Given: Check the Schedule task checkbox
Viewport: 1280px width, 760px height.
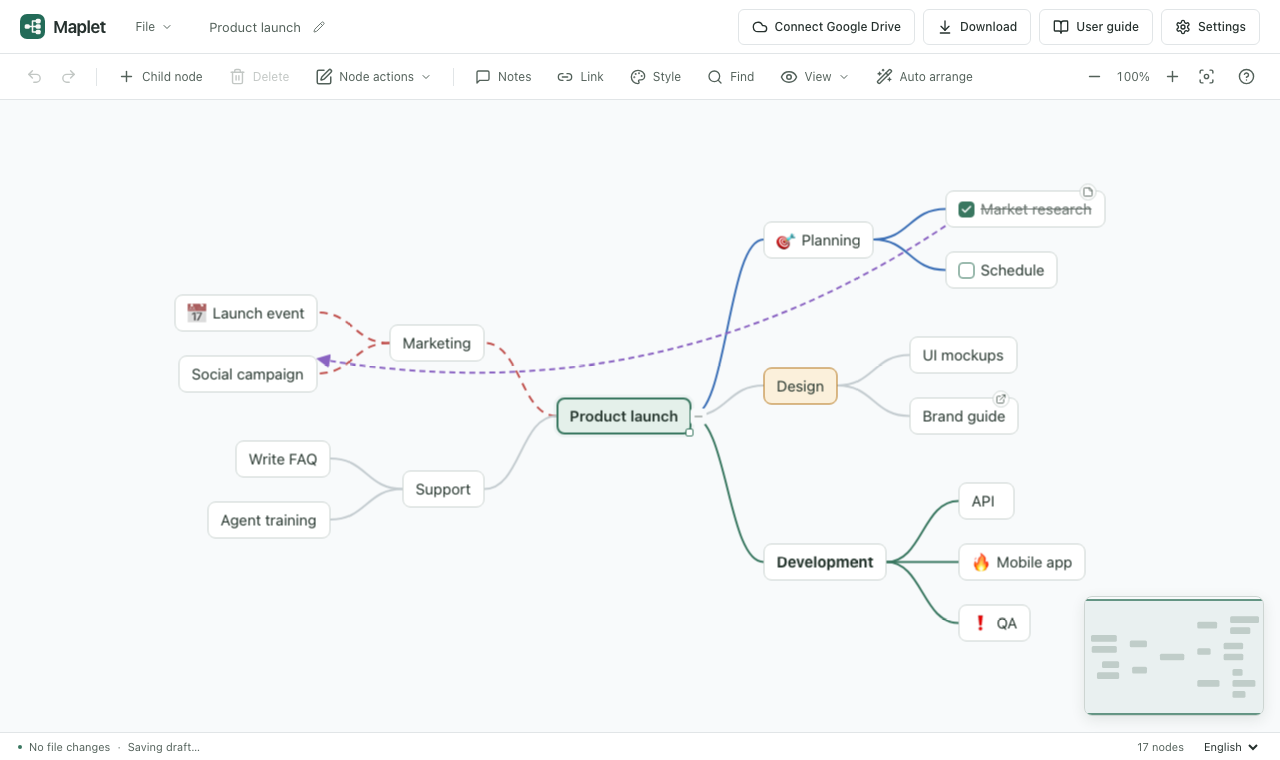Looking at the screenshot, I should 966,271.
